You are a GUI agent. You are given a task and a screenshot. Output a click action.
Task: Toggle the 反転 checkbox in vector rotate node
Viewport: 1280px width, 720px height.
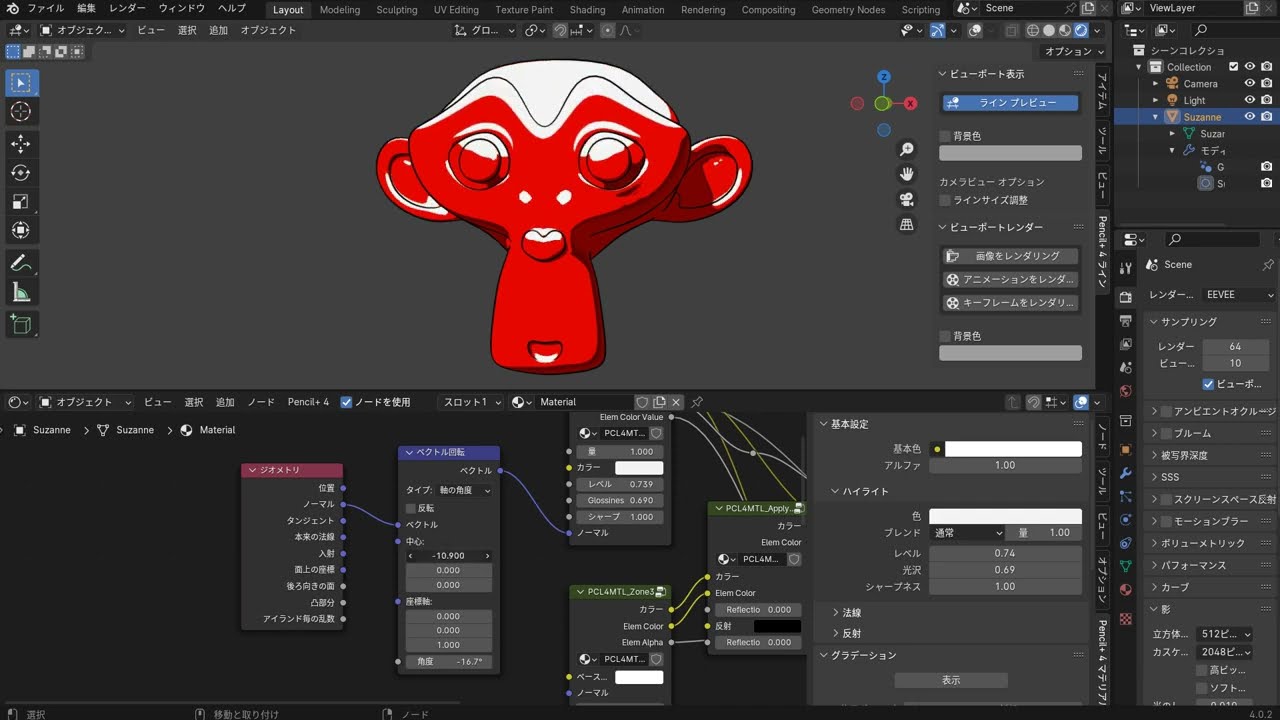point(410,508)
